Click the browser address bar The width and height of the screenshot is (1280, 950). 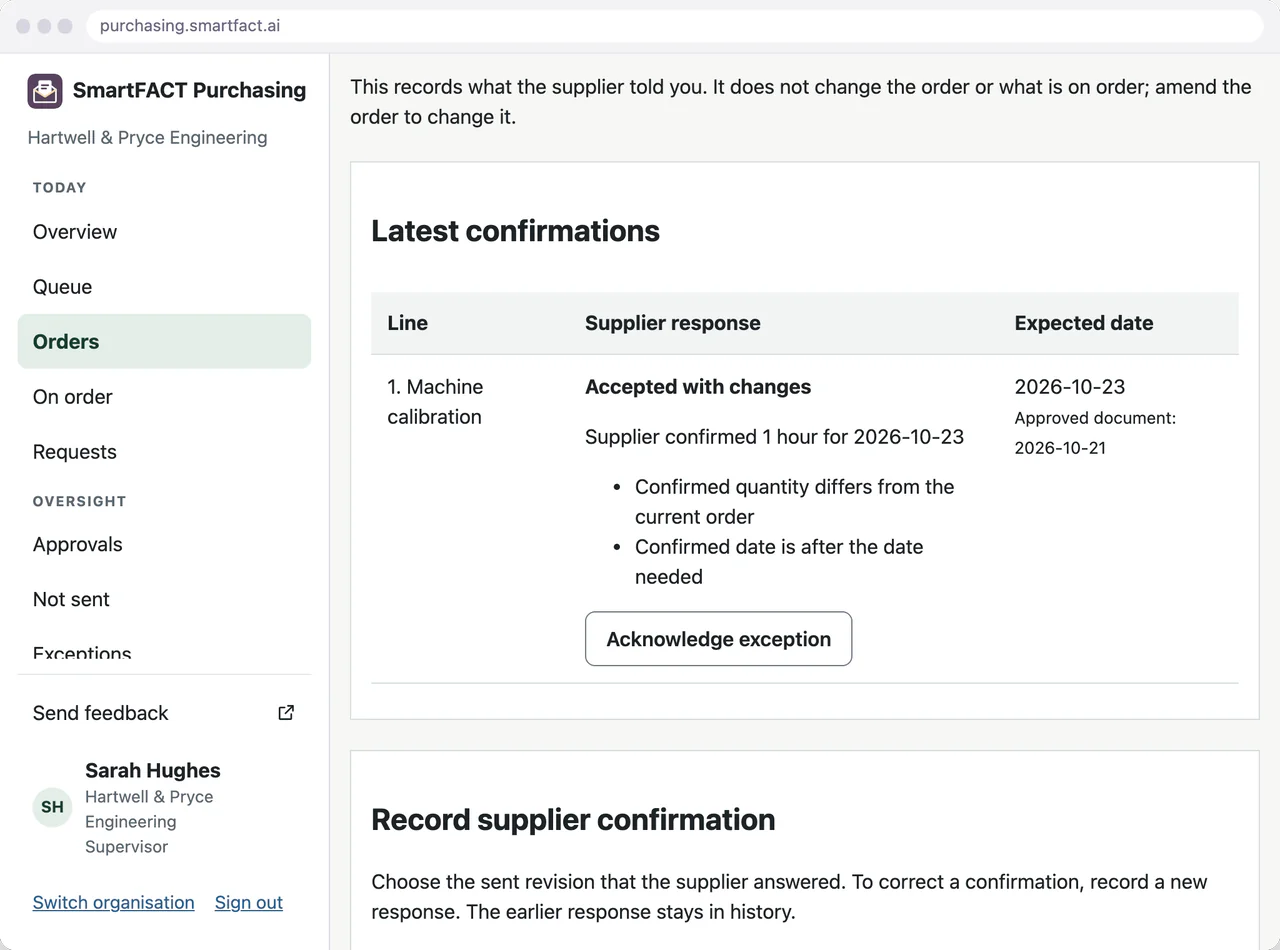coord(675,26)
